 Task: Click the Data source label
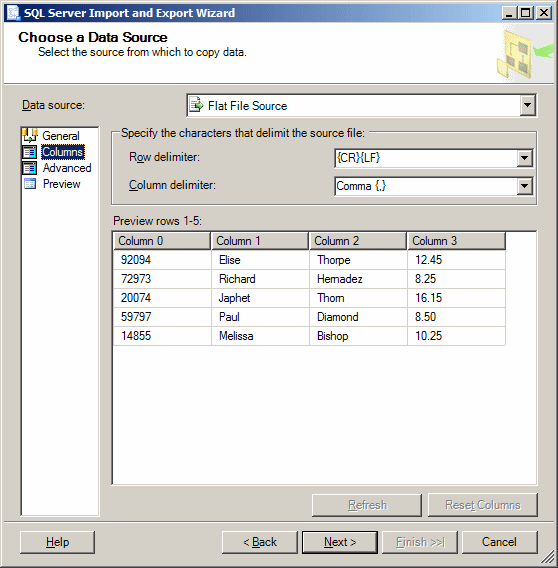pyautogui.click(x=53, y=105)
